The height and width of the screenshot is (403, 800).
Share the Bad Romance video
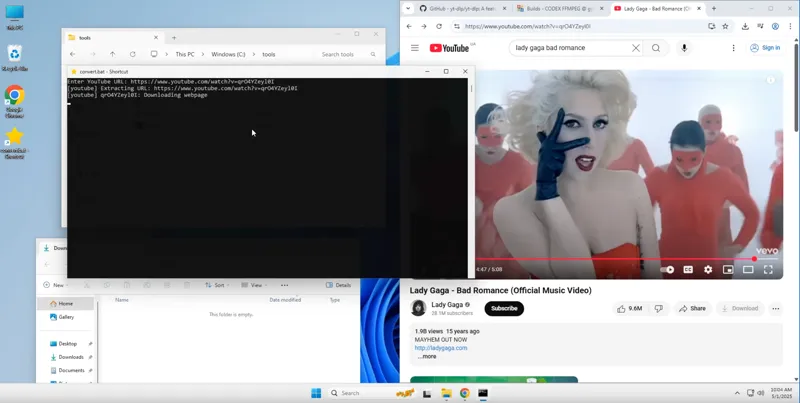click(x=692, y=309)
